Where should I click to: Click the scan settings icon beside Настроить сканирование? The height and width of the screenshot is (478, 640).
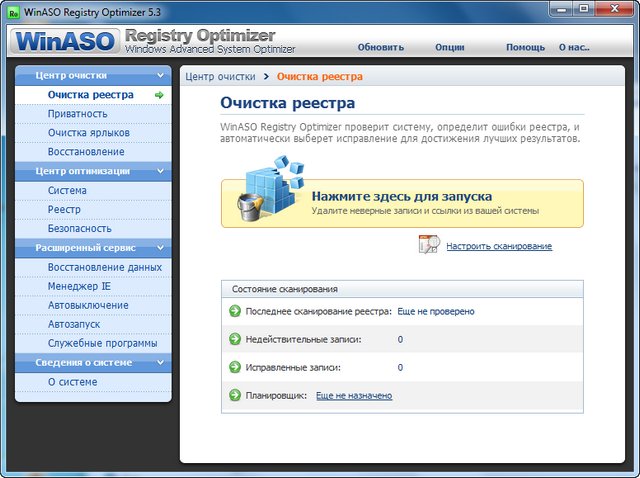[428, 245]
